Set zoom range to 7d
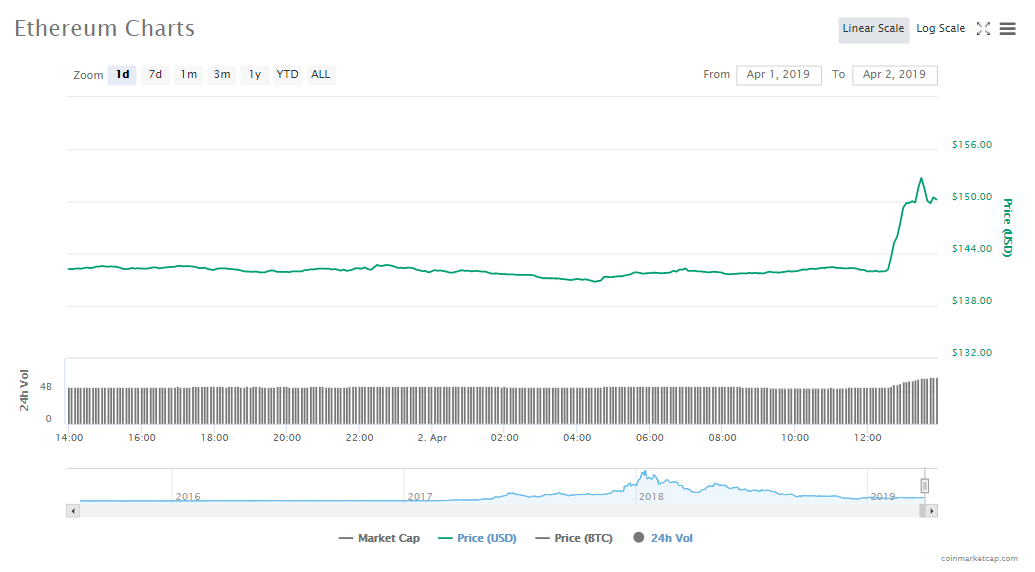The image size is (1035, 572). click(155, 75)
